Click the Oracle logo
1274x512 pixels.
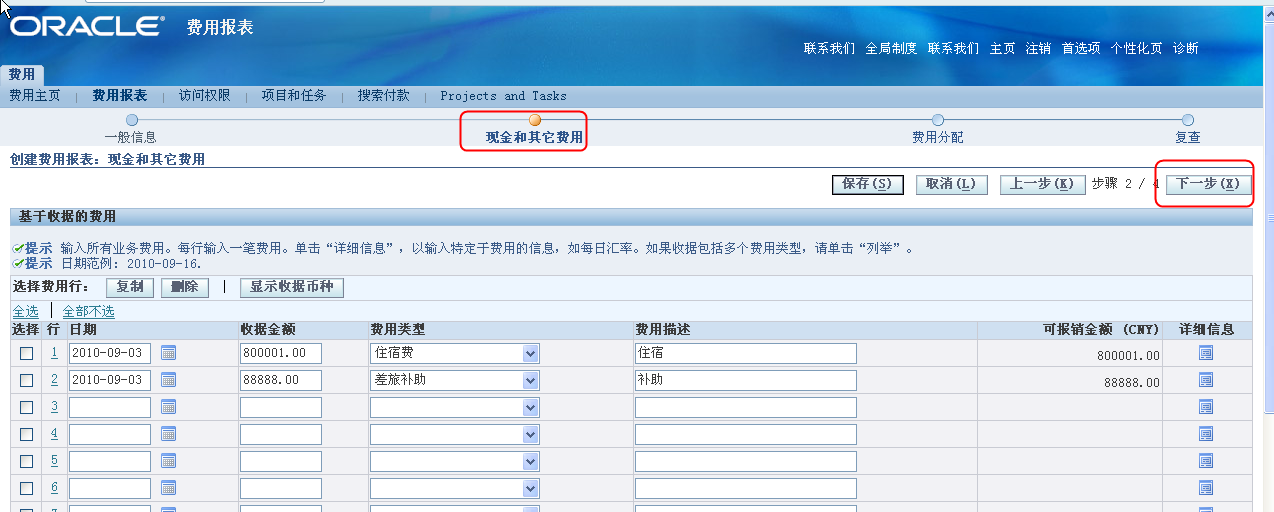[87, 27]
